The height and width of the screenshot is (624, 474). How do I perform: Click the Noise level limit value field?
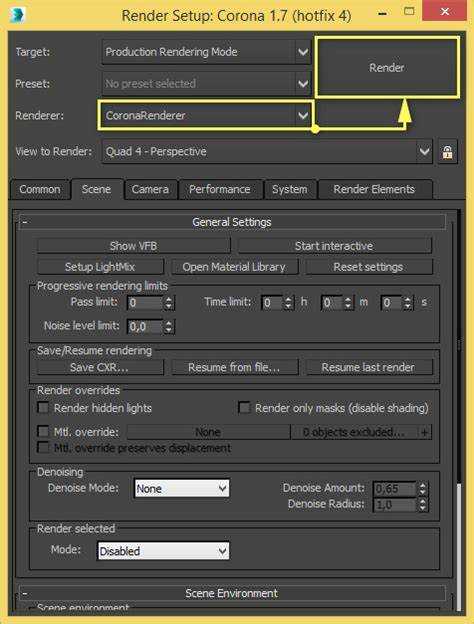click(145, 327)
